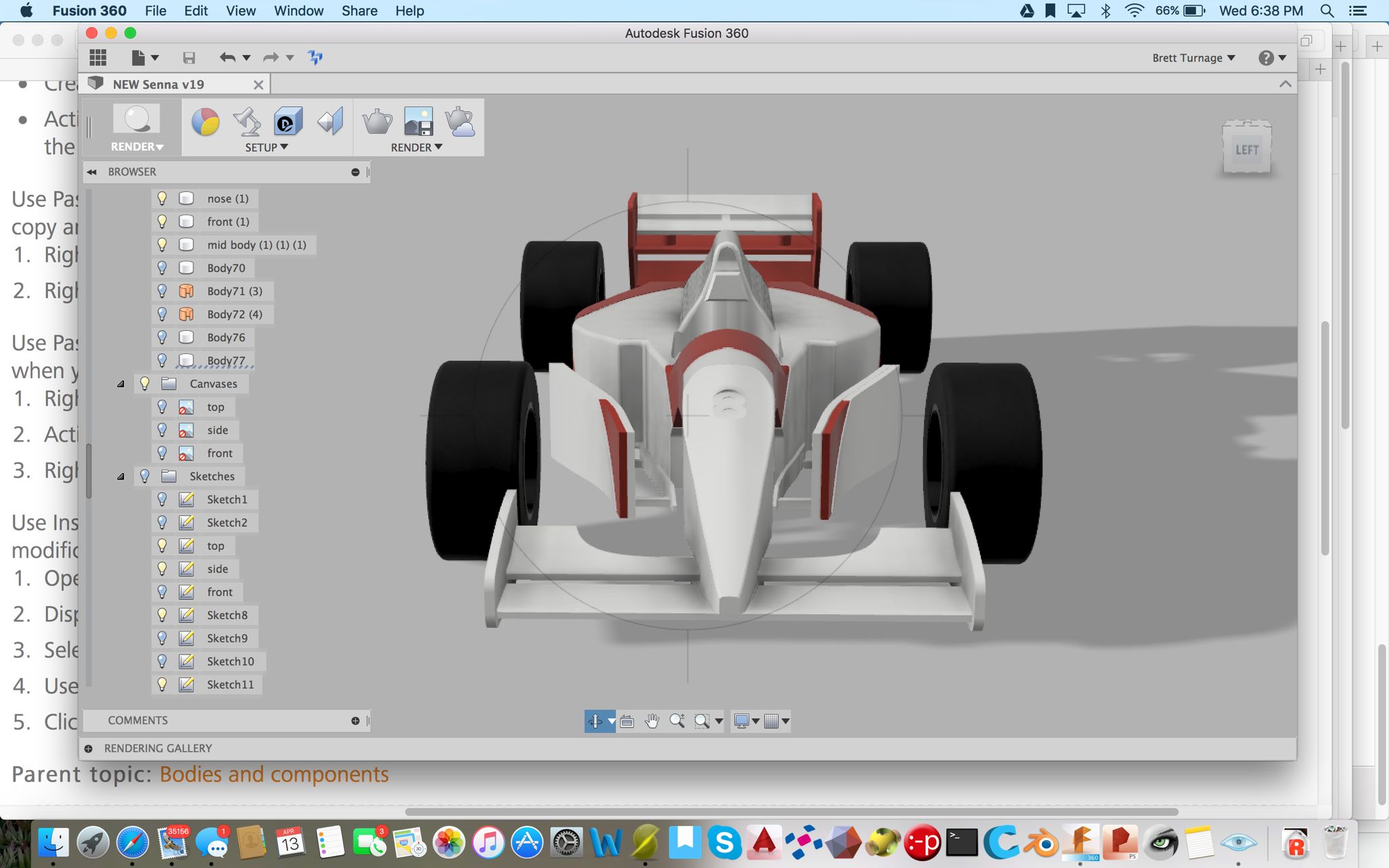This screenshot has height=868, width=1389.
Task: Click background window horizontal scrollbar
Action: click(791, 812)
